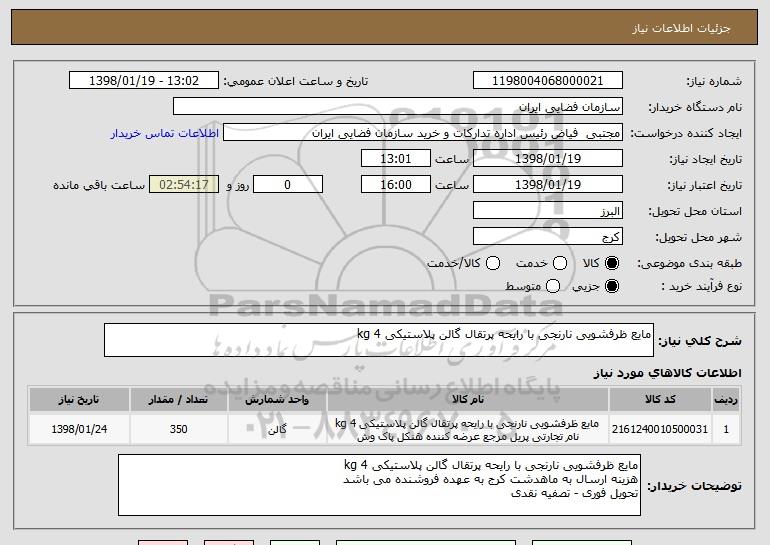Click the remaining time countdown 02:54:17

click(184, 185)
